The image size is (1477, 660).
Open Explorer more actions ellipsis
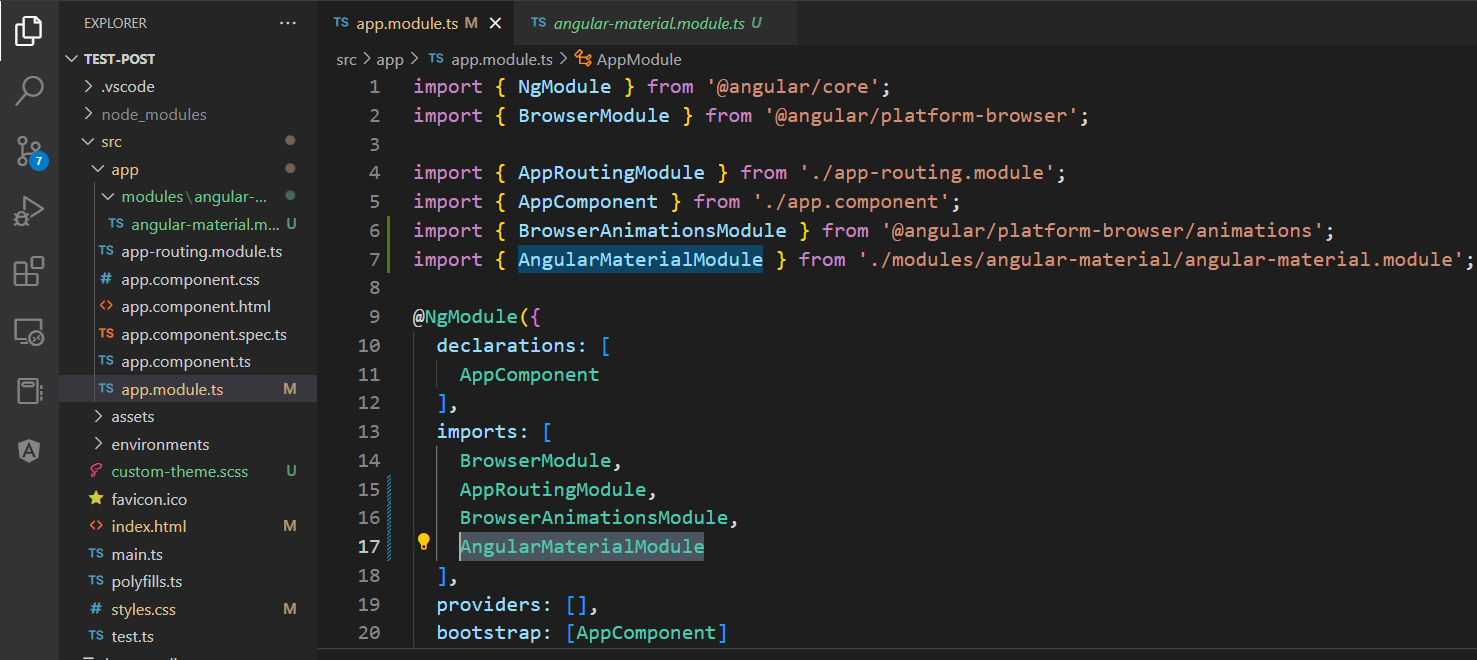[x=288, y=23]
